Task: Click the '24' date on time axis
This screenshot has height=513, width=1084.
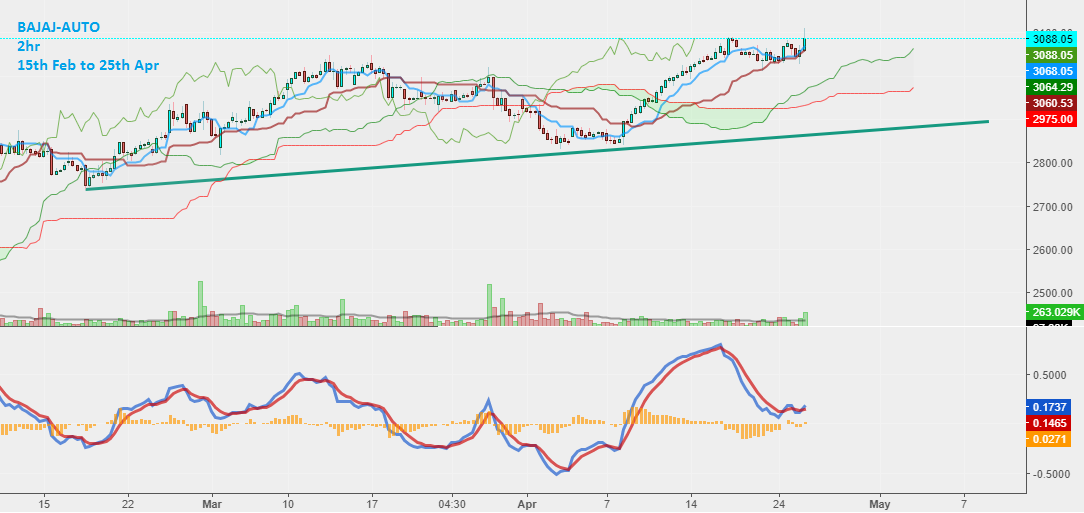Action: pos(779,504)
